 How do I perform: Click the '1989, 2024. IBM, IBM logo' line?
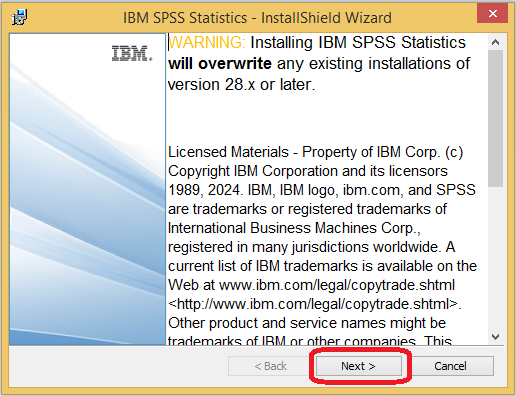[322, 190]
